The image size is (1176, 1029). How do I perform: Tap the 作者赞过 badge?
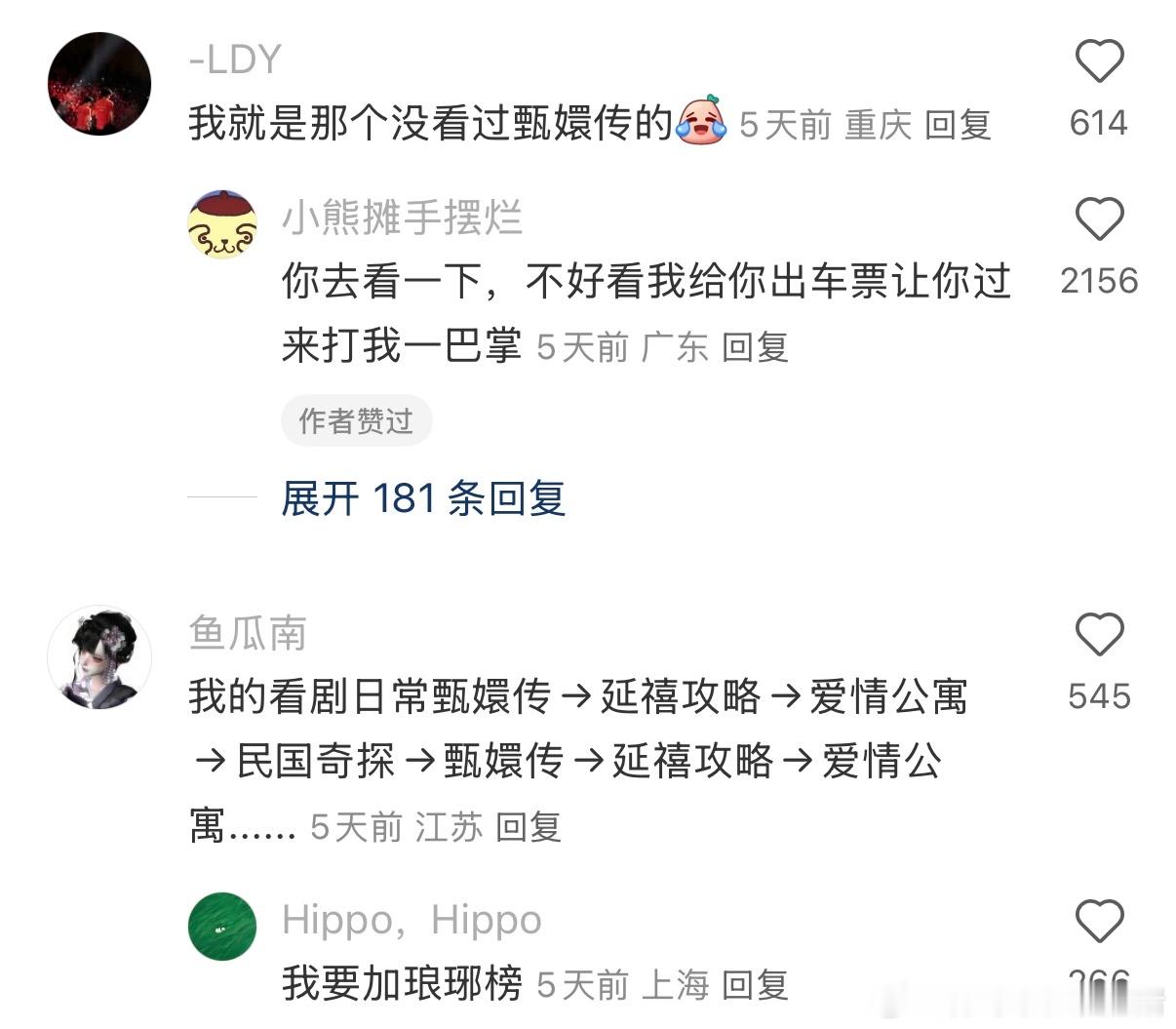(356, 421)
